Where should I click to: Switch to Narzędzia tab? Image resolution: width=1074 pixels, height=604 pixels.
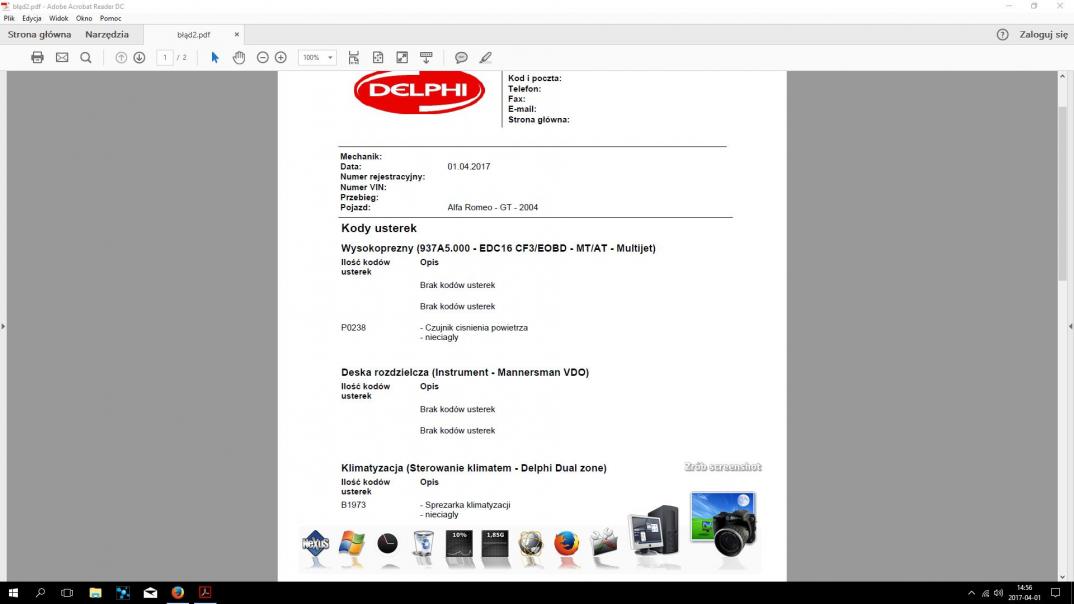[x=107, y=34]
